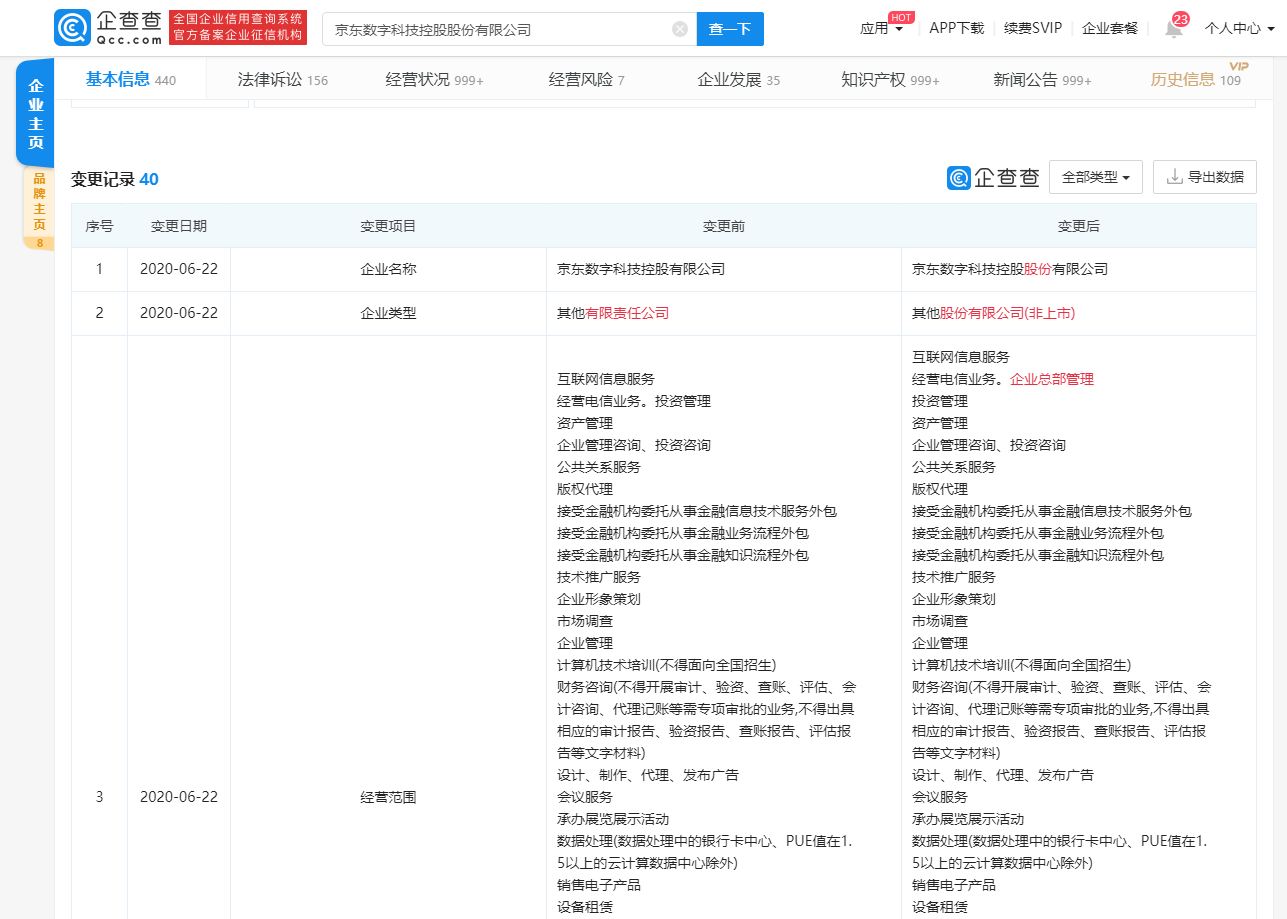Click the 变更日期 column header
Image resolution: width=1287 pixels, height=919 pixels.
pyautogui.click(x=179, y=226)
